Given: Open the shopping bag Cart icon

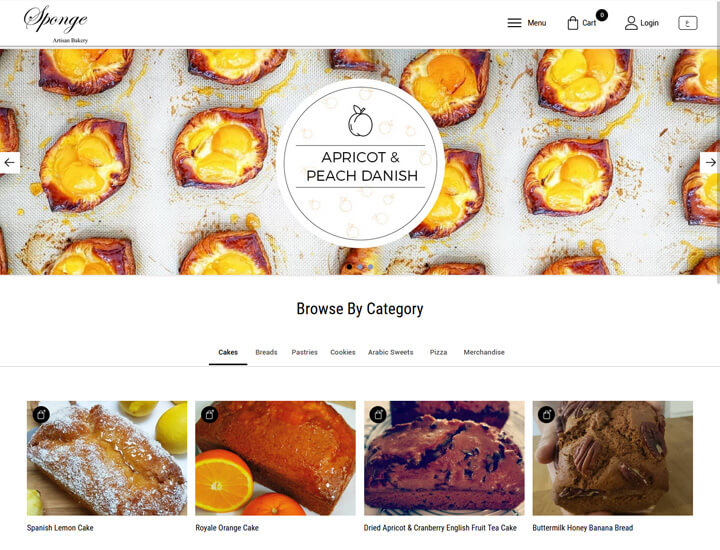Looking at the screenshot, I should (573, 23).
